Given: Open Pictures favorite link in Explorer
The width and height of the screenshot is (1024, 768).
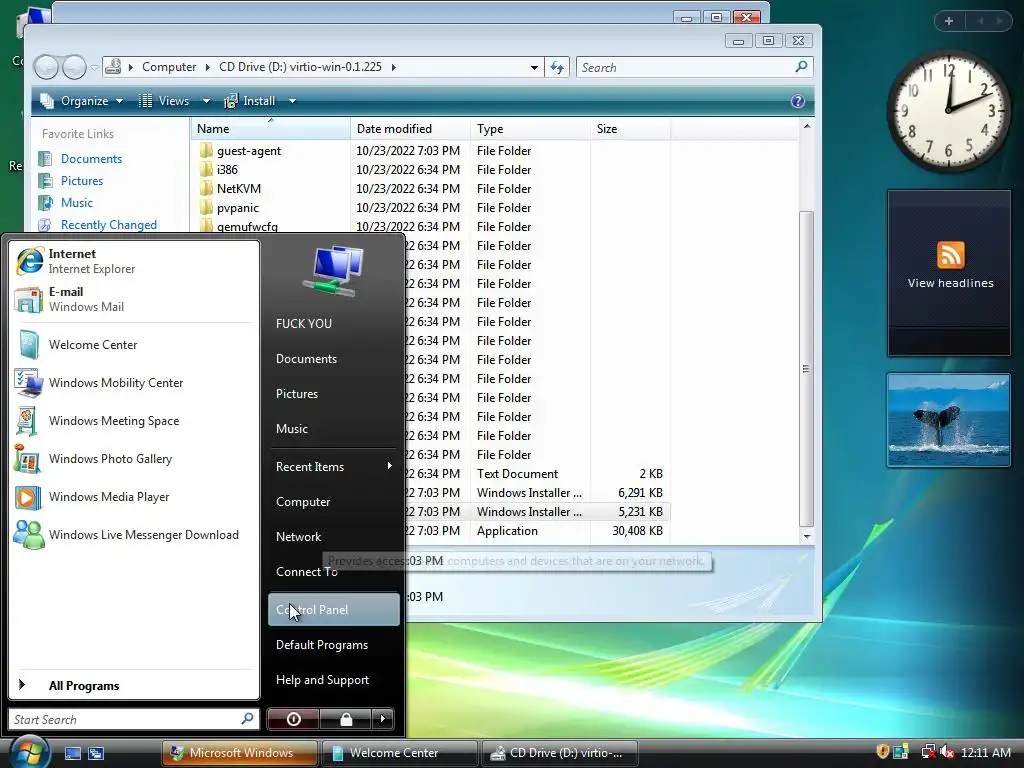Looking at the screenshot, I should 82,181.
